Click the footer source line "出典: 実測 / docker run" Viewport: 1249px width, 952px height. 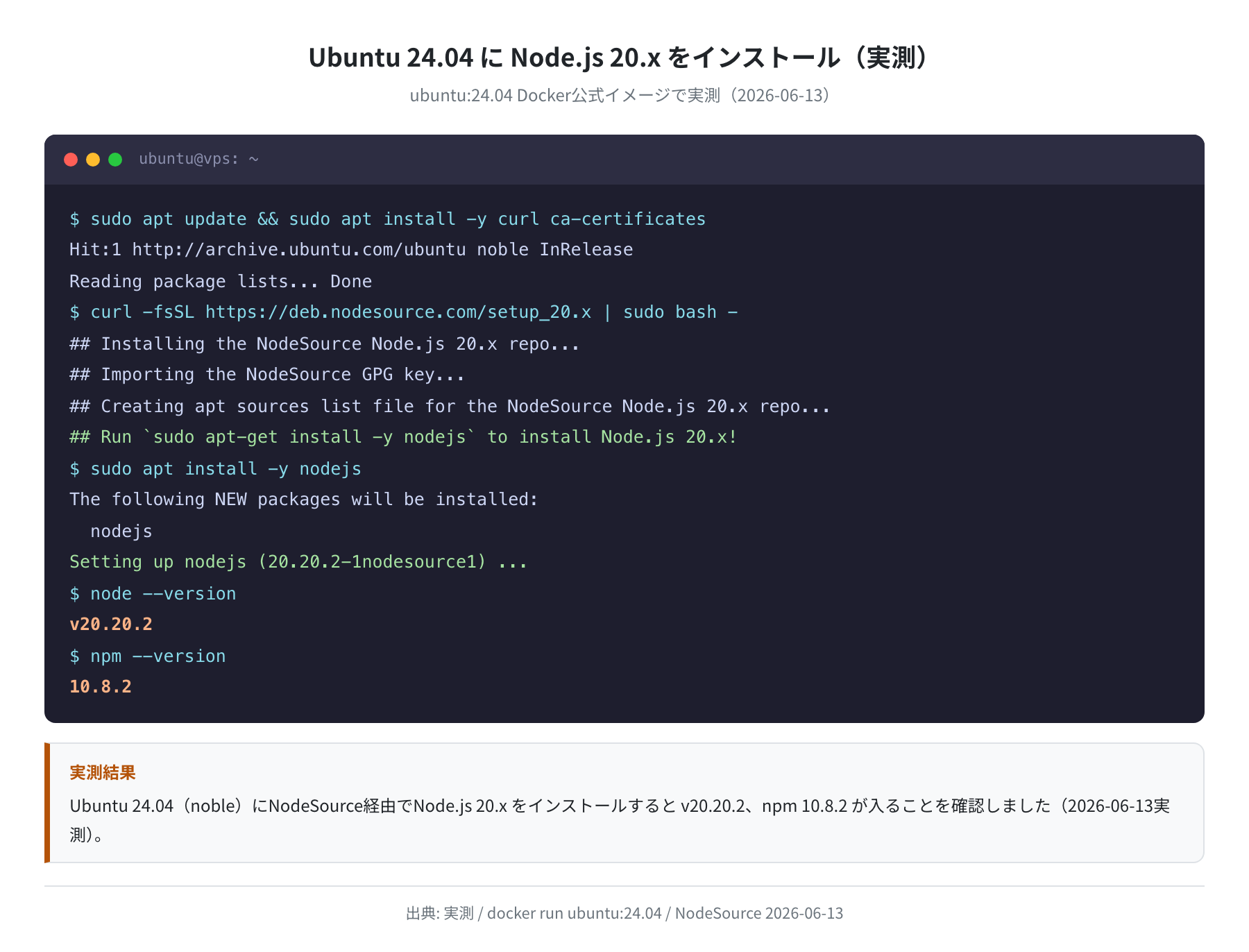pos(624,913)
